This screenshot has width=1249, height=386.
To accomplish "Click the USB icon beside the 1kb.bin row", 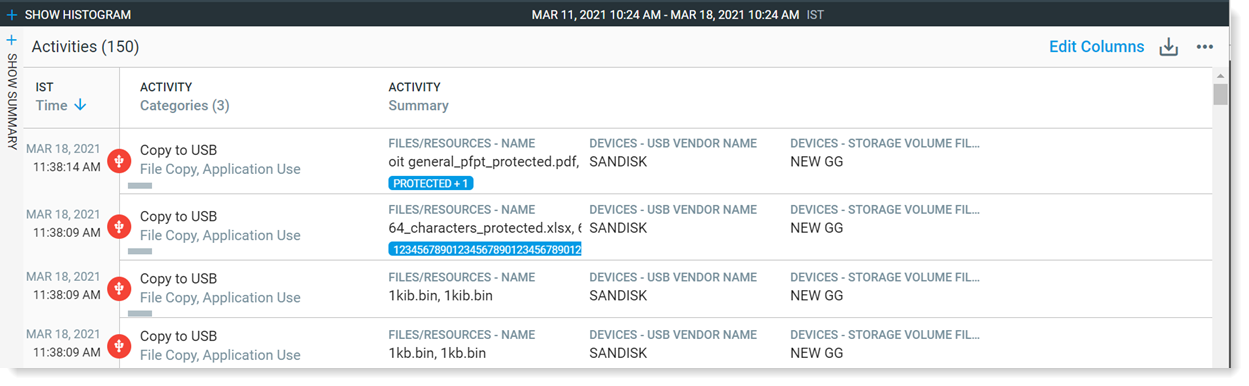I will coord(119,346).
